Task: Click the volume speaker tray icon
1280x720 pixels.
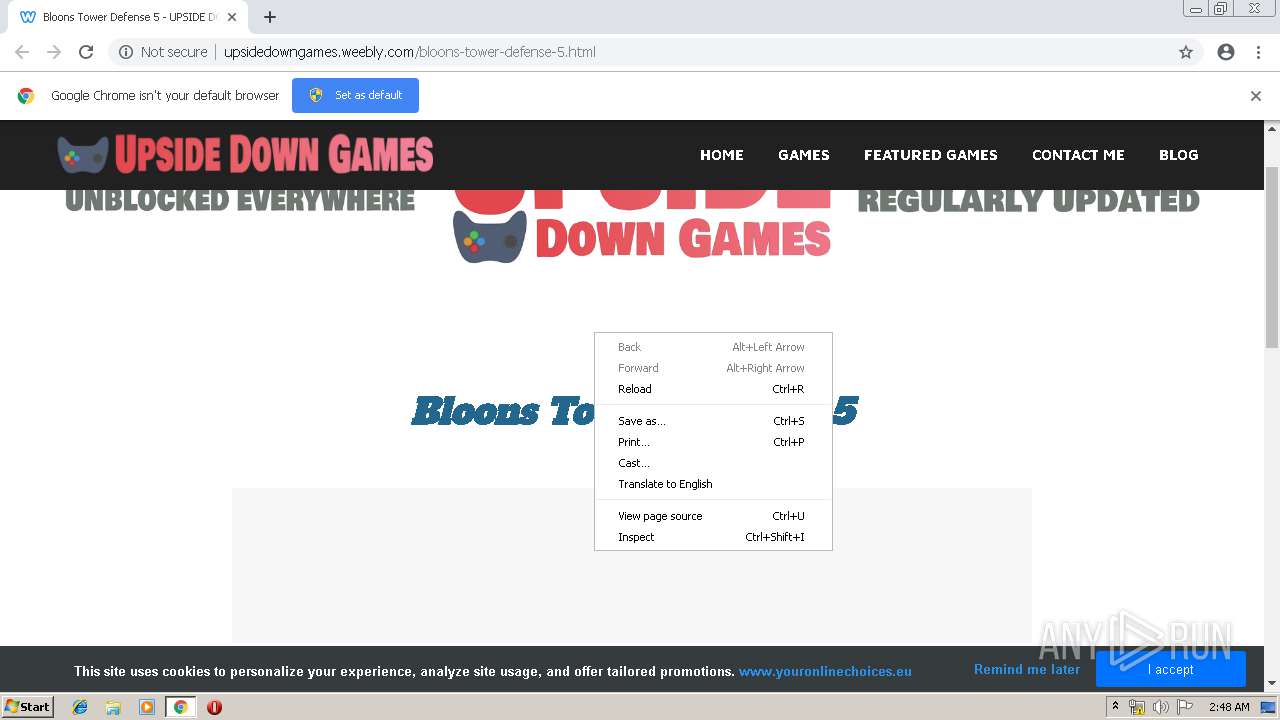Action: [1160, 707]
